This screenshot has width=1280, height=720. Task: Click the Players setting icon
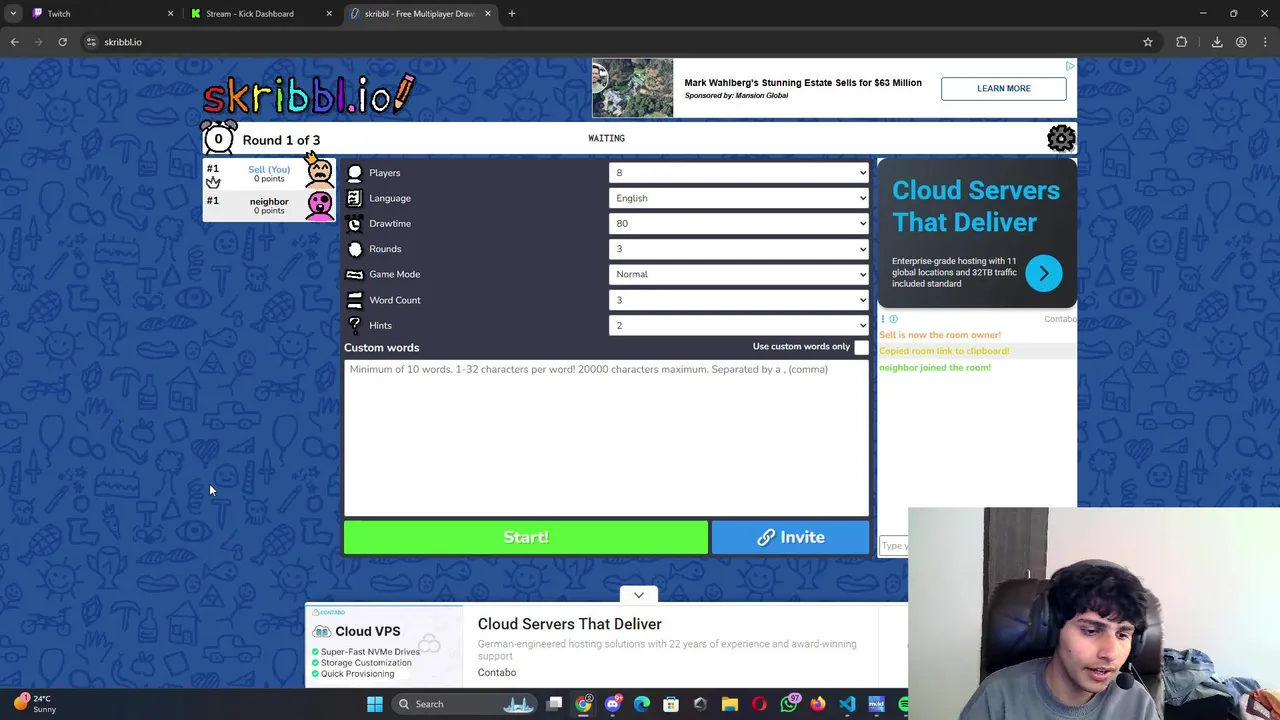[354, 173]
